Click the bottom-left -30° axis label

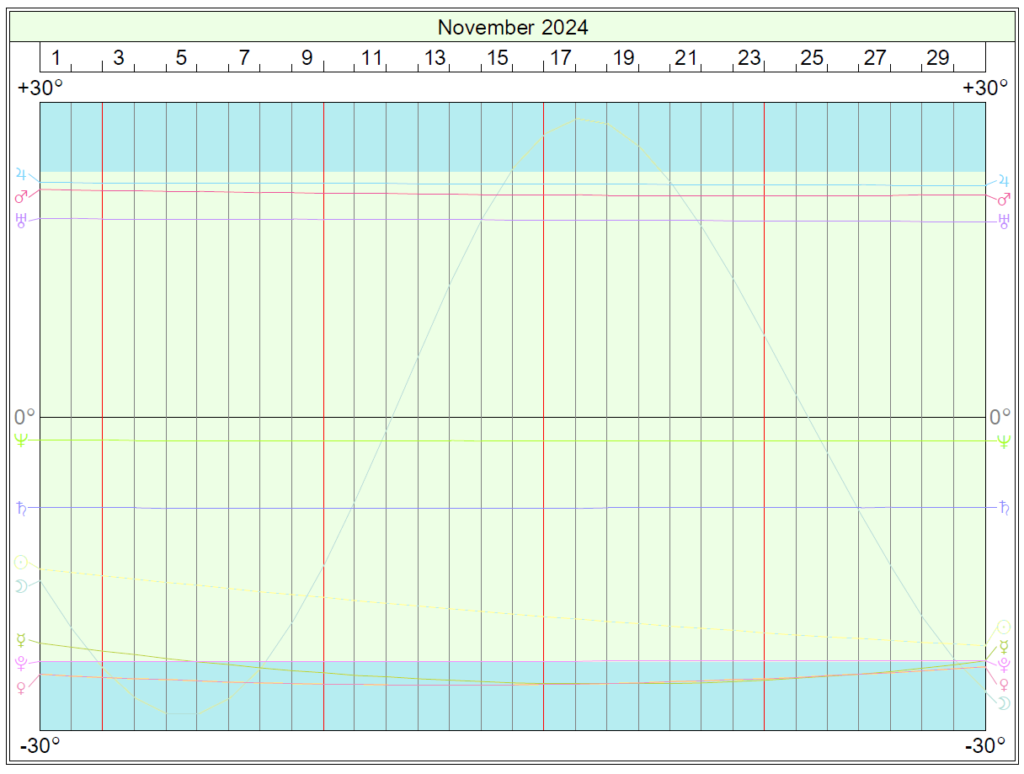(x=40, y=746)
